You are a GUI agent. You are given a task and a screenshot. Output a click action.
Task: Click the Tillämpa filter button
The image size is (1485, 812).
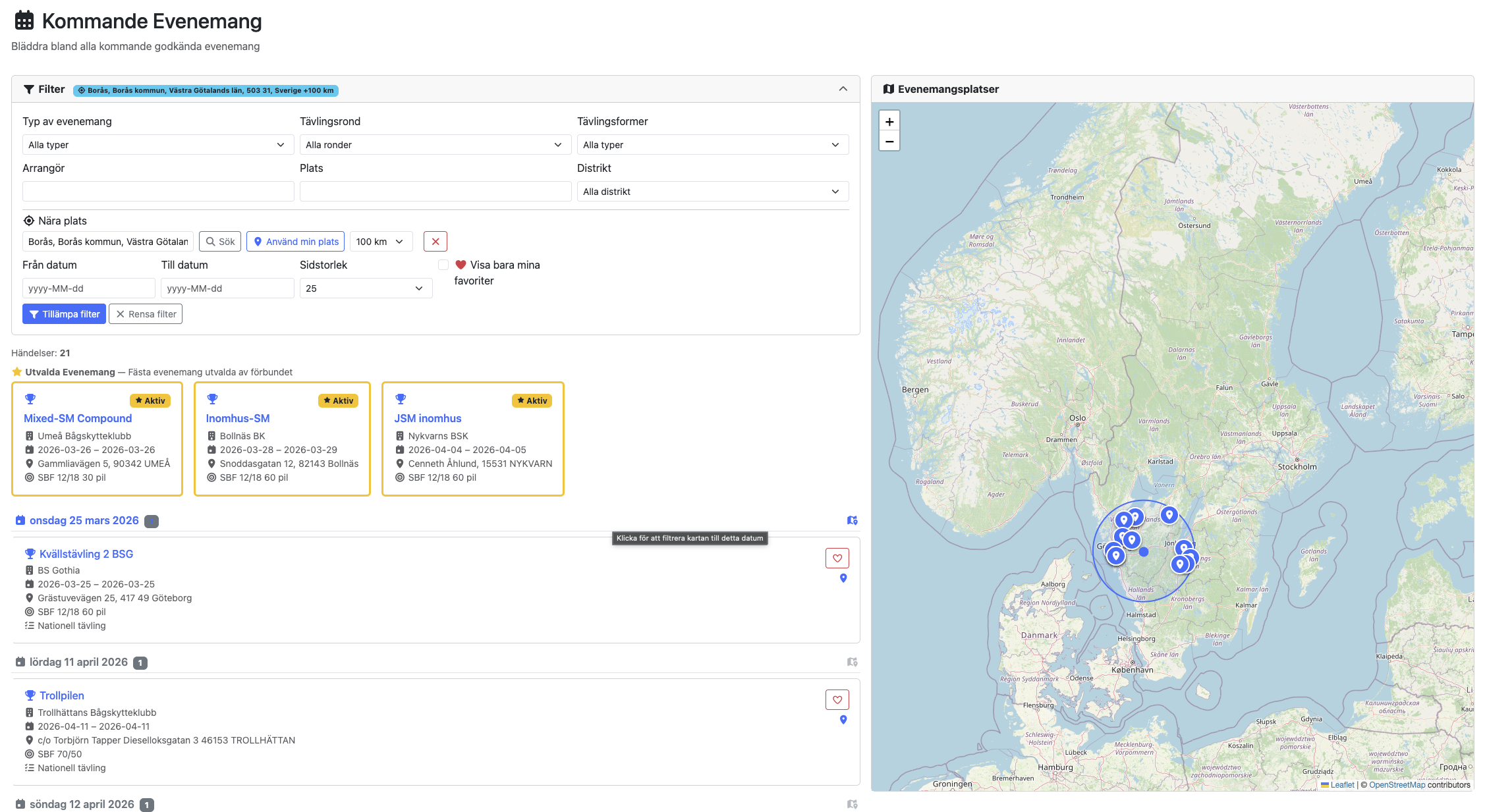[x=64, y=314]
